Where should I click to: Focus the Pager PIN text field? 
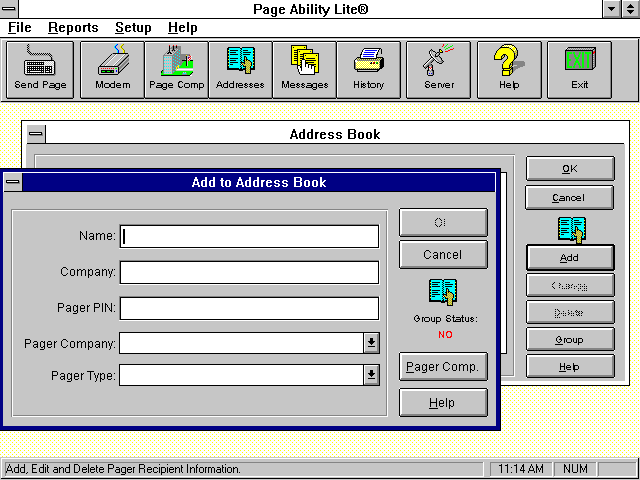coord(249,308)
